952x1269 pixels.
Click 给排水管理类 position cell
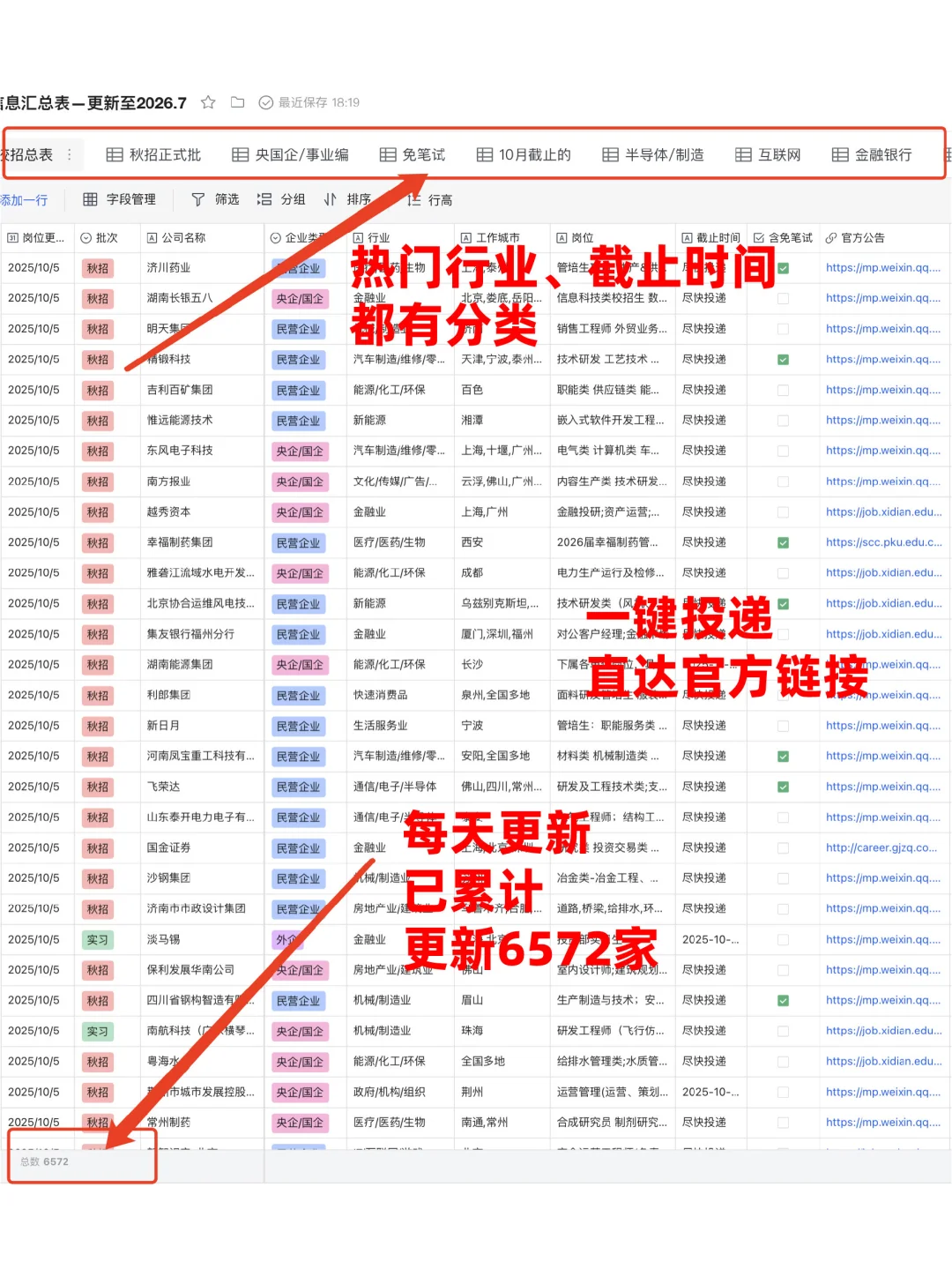click(613, 1061)
